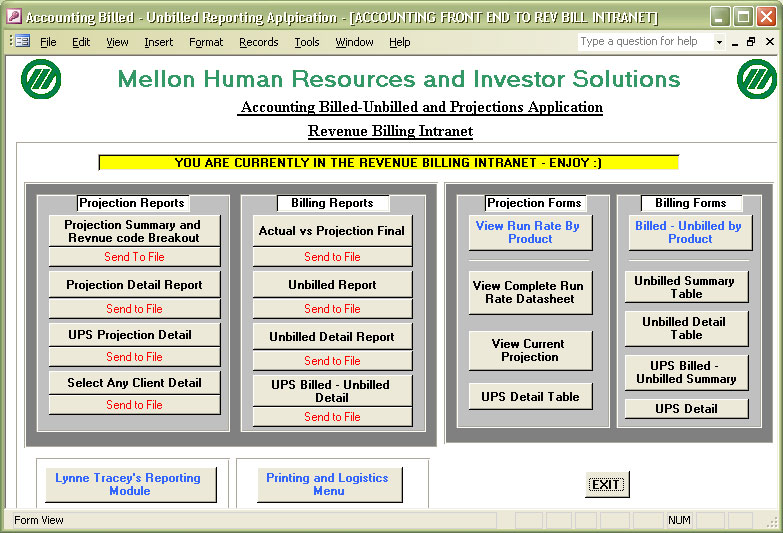Open the Unbilled Report

click(332, 285)
